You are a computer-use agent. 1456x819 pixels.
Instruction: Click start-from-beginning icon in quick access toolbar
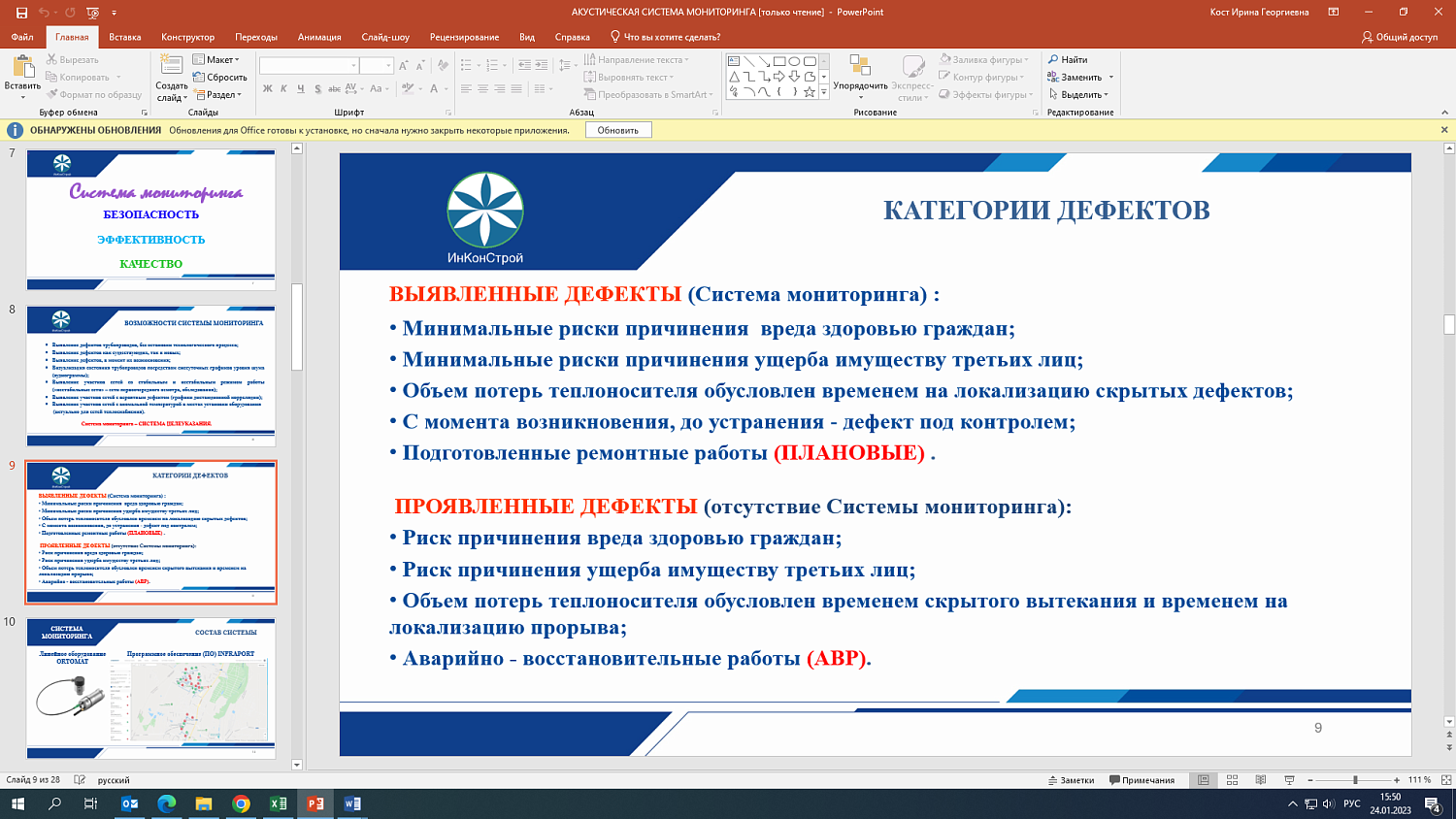tap(93, 13)
